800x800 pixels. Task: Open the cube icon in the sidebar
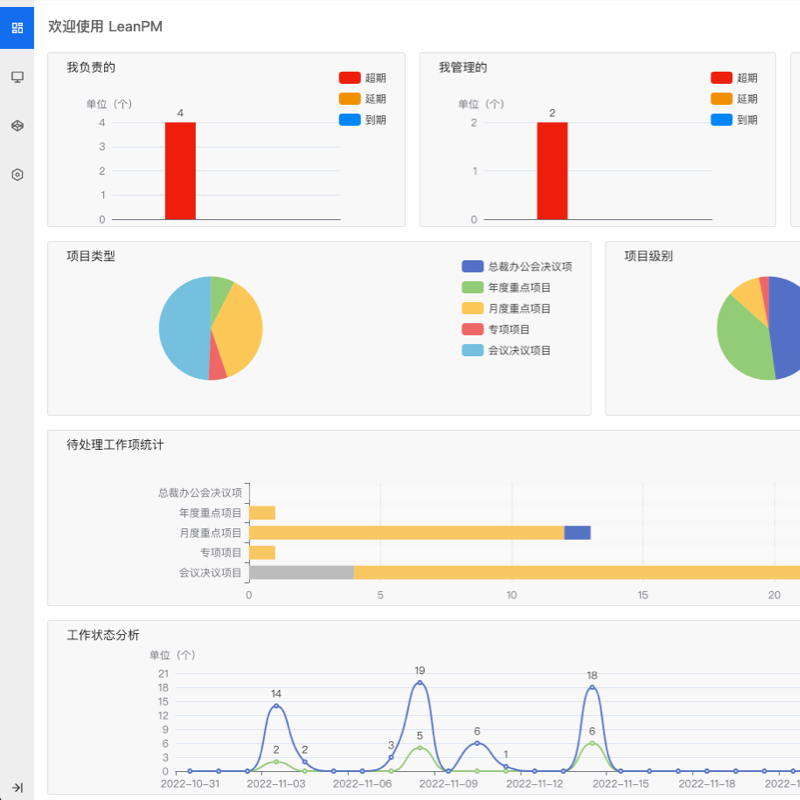17,126
